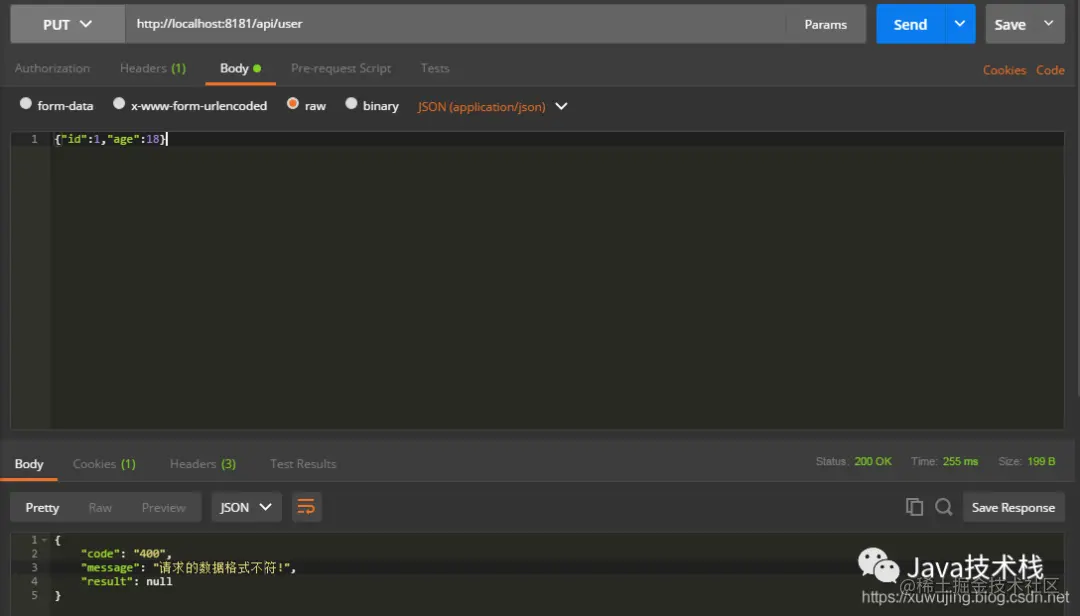The image size is (1080, 616).
Task: Open response format JSON dropdown
Action: (246, 508)
